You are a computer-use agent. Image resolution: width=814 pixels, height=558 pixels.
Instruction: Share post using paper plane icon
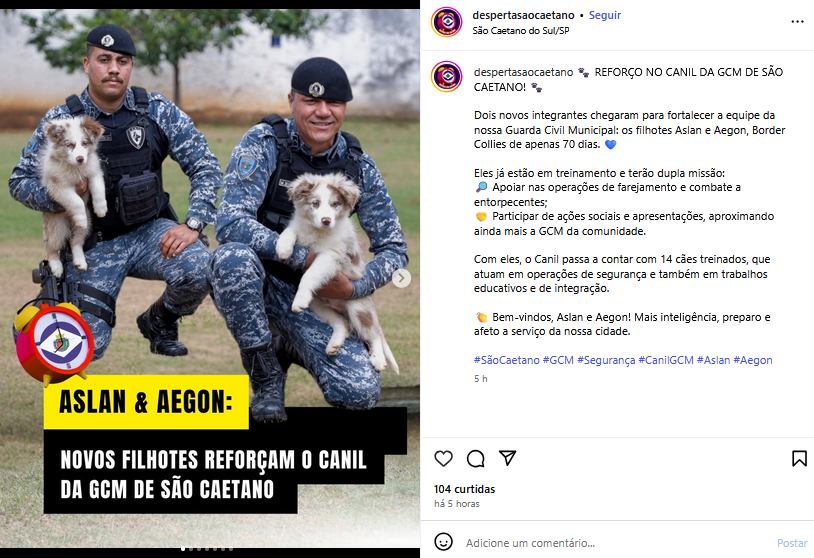[508, 458]
